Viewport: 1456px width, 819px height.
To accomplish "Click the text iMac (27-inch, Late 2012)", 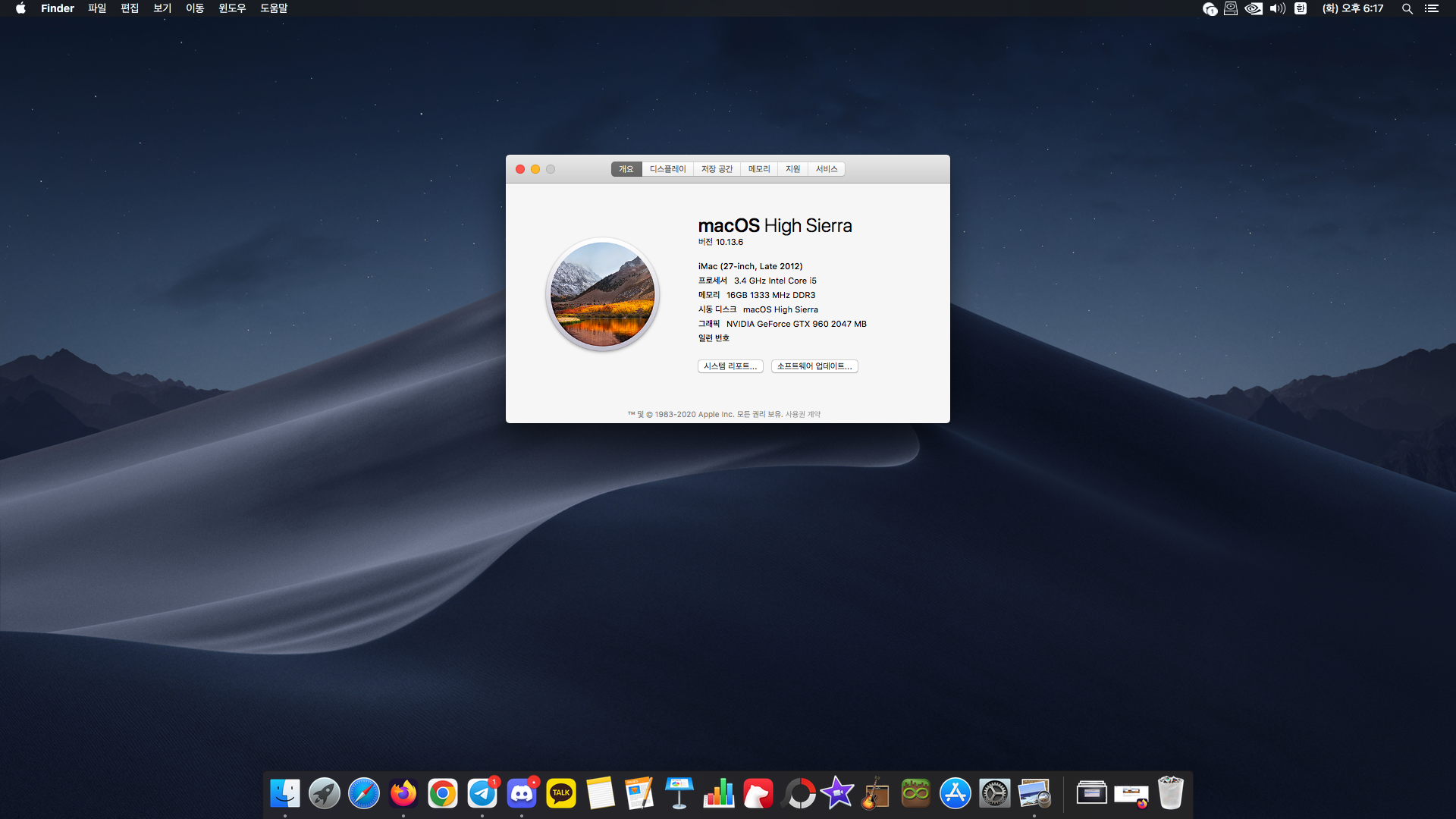I will coord(750,266).
